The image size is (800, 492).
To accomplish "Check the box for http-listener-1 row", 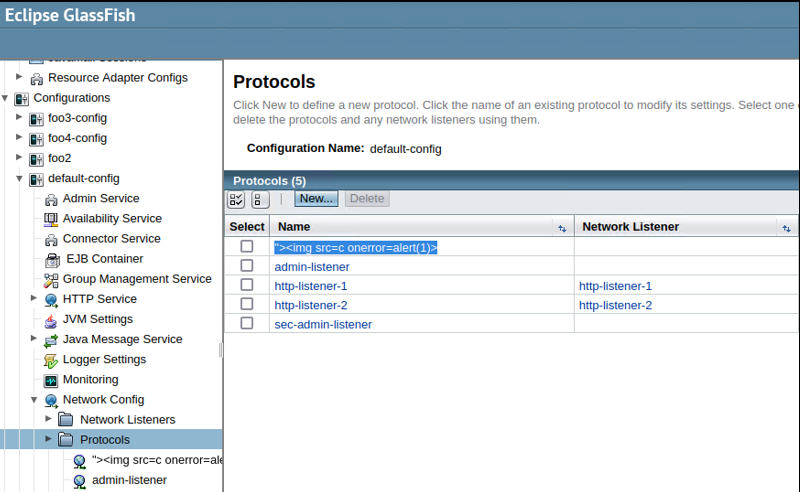I will 247,285.
